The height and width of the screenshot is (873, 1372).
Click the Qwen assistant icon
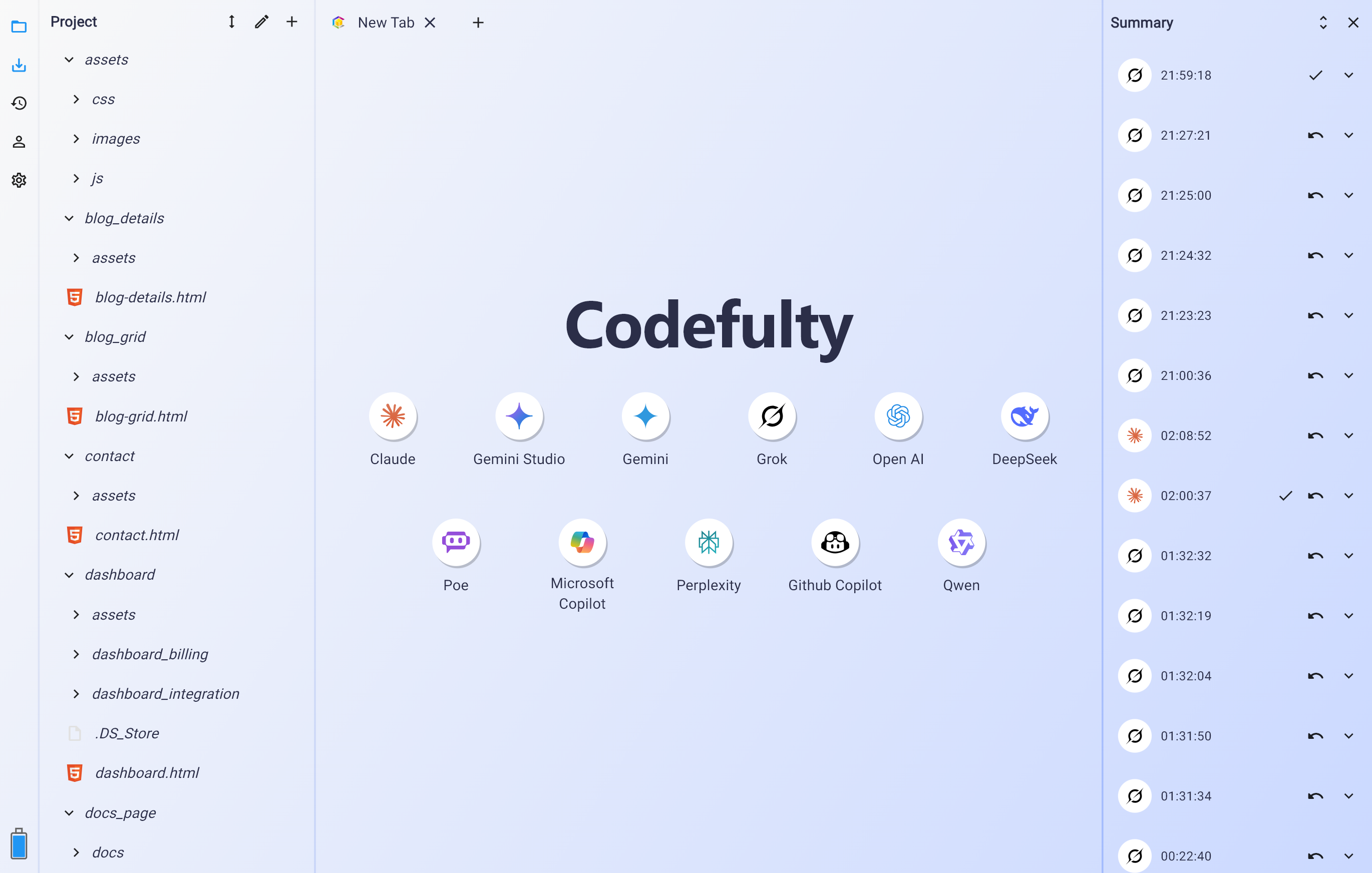click(961, 542)
